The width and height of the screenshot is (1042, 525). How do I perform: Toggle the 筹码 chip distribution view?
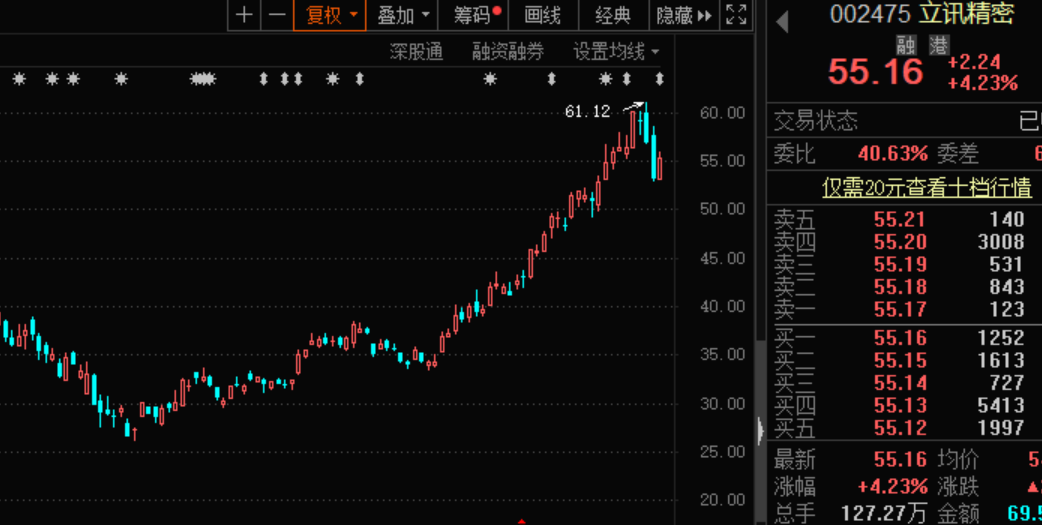click(x=475, y=15)
